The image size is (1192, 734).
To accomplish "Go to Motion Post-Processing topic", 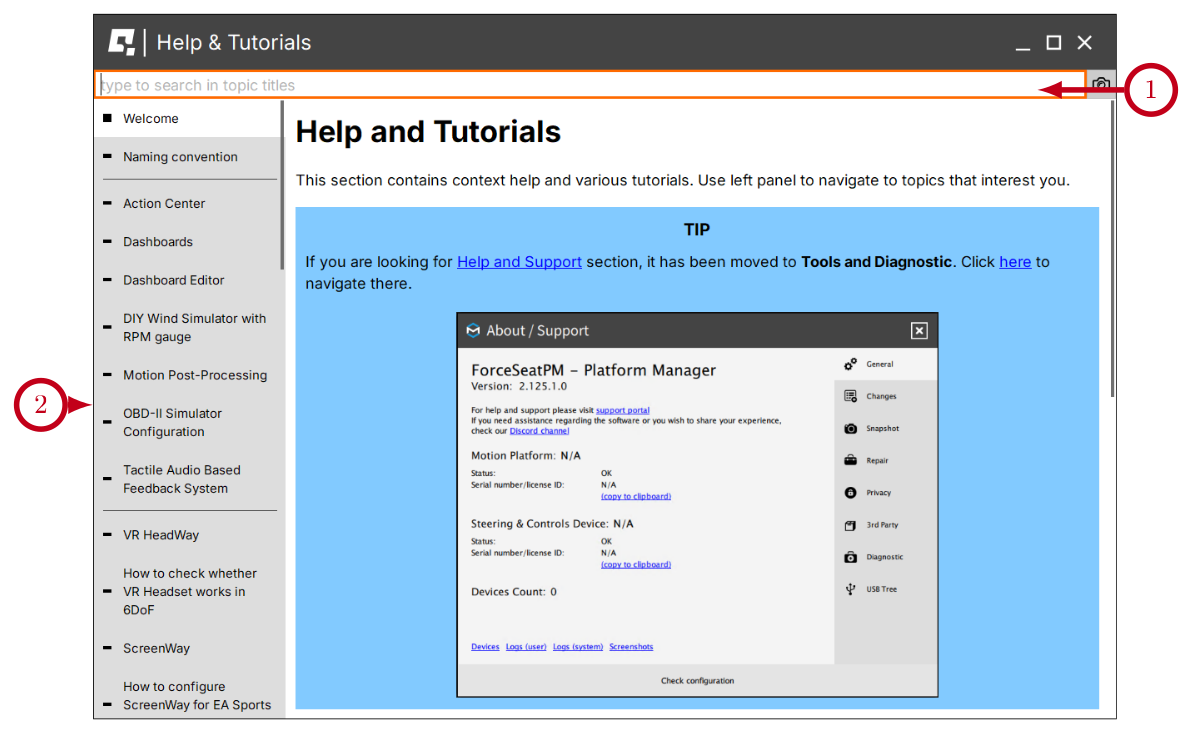I will (195, 375).
